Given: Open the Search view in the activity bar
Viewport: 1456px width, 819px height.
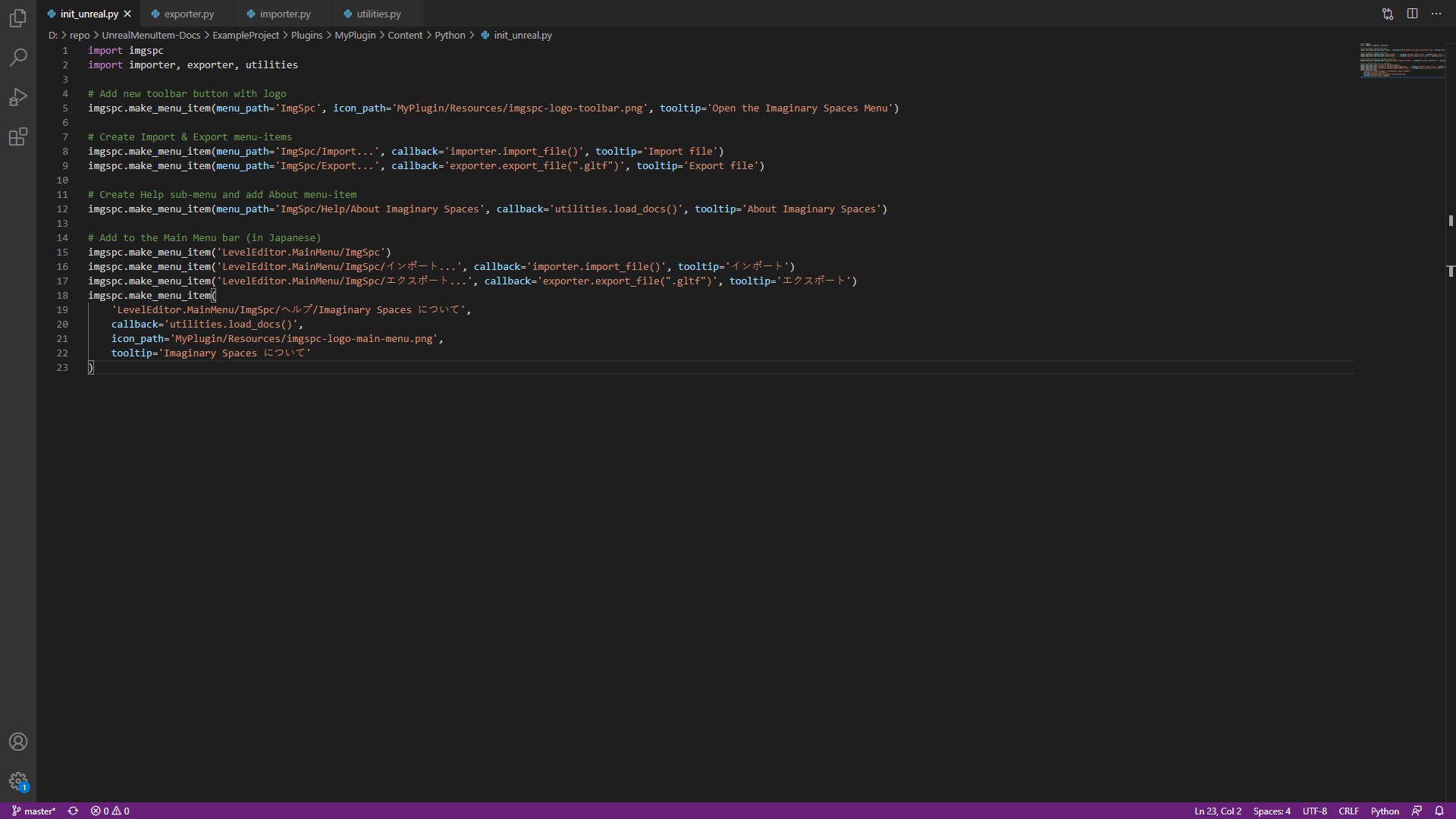Looking at the screenshot, I should (x=18, y=58).
